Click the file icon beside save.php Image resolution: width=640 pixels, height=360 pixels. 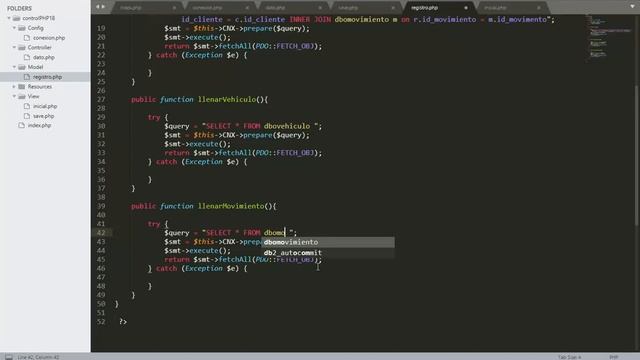[27, 116]
